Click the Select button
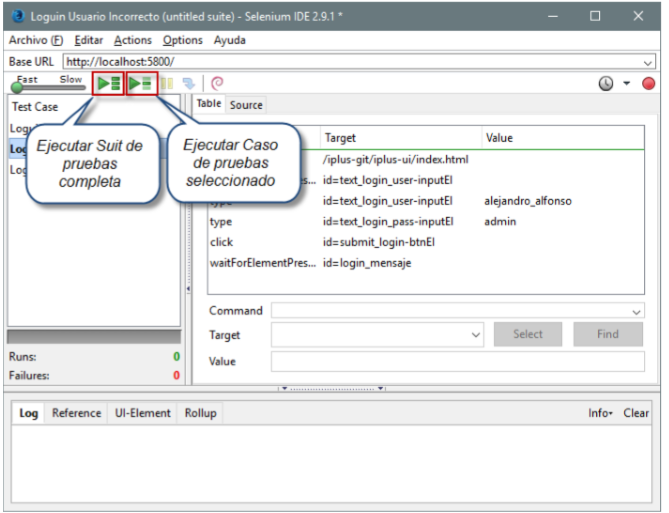Viewport: 669px width, 513px height. coord(528,334)
